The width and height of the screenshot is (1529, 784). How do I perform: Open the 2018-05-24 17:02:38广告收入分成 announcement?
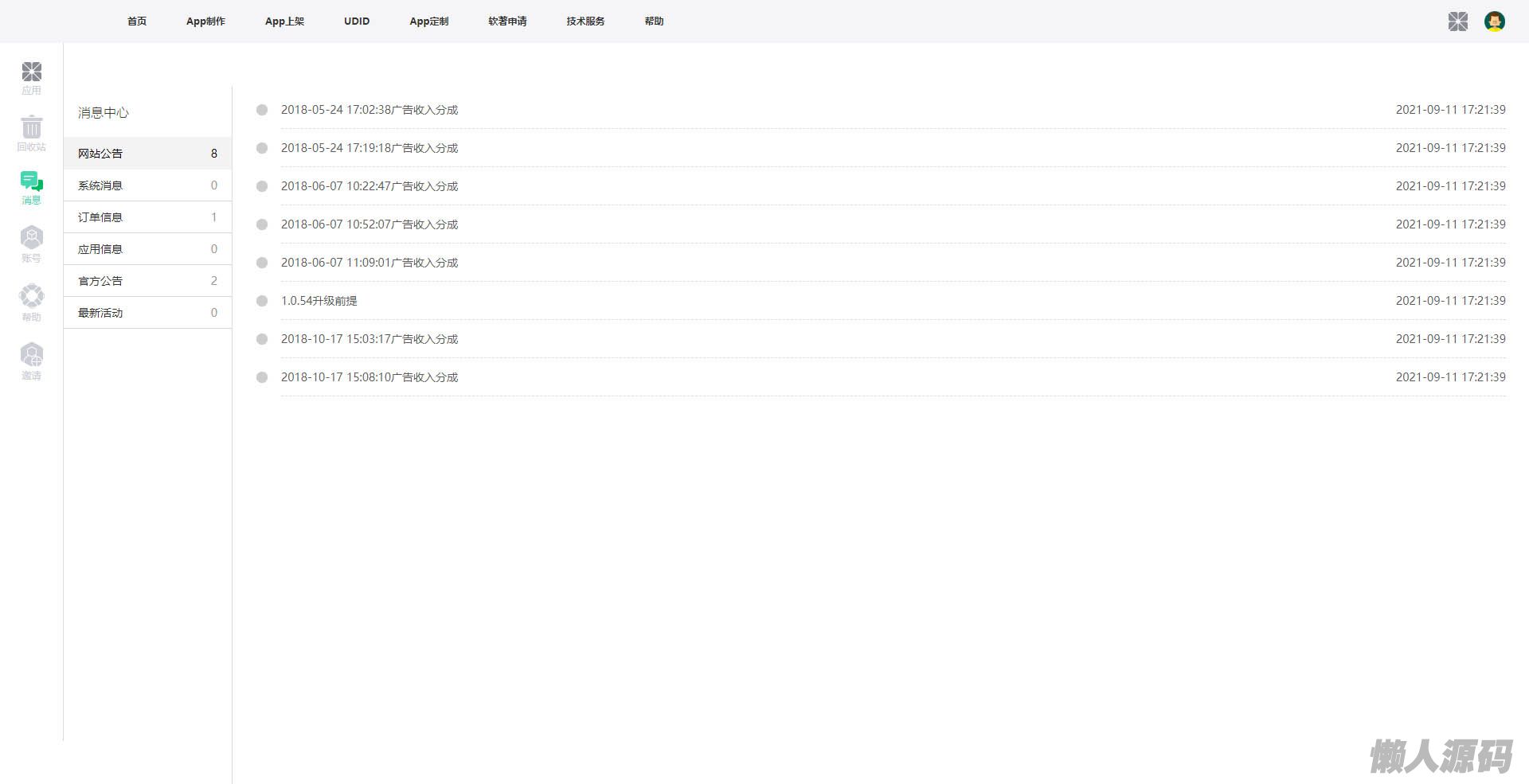[370, 110]
